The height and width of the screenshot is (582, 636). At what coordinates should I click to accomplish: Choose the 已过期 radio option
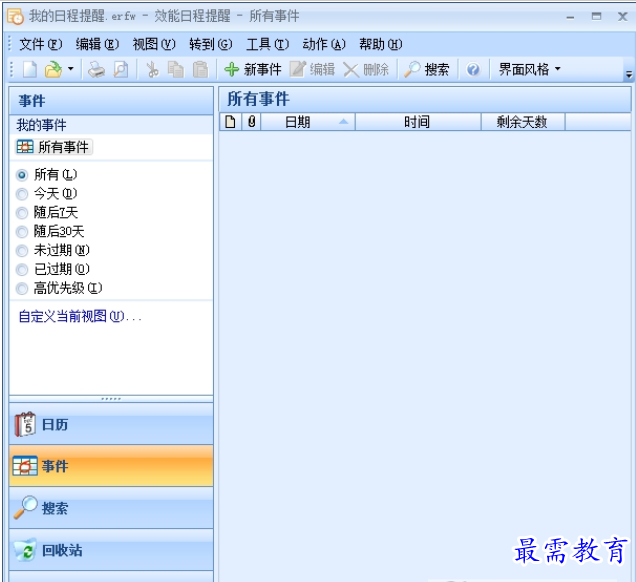pos(22,269)
